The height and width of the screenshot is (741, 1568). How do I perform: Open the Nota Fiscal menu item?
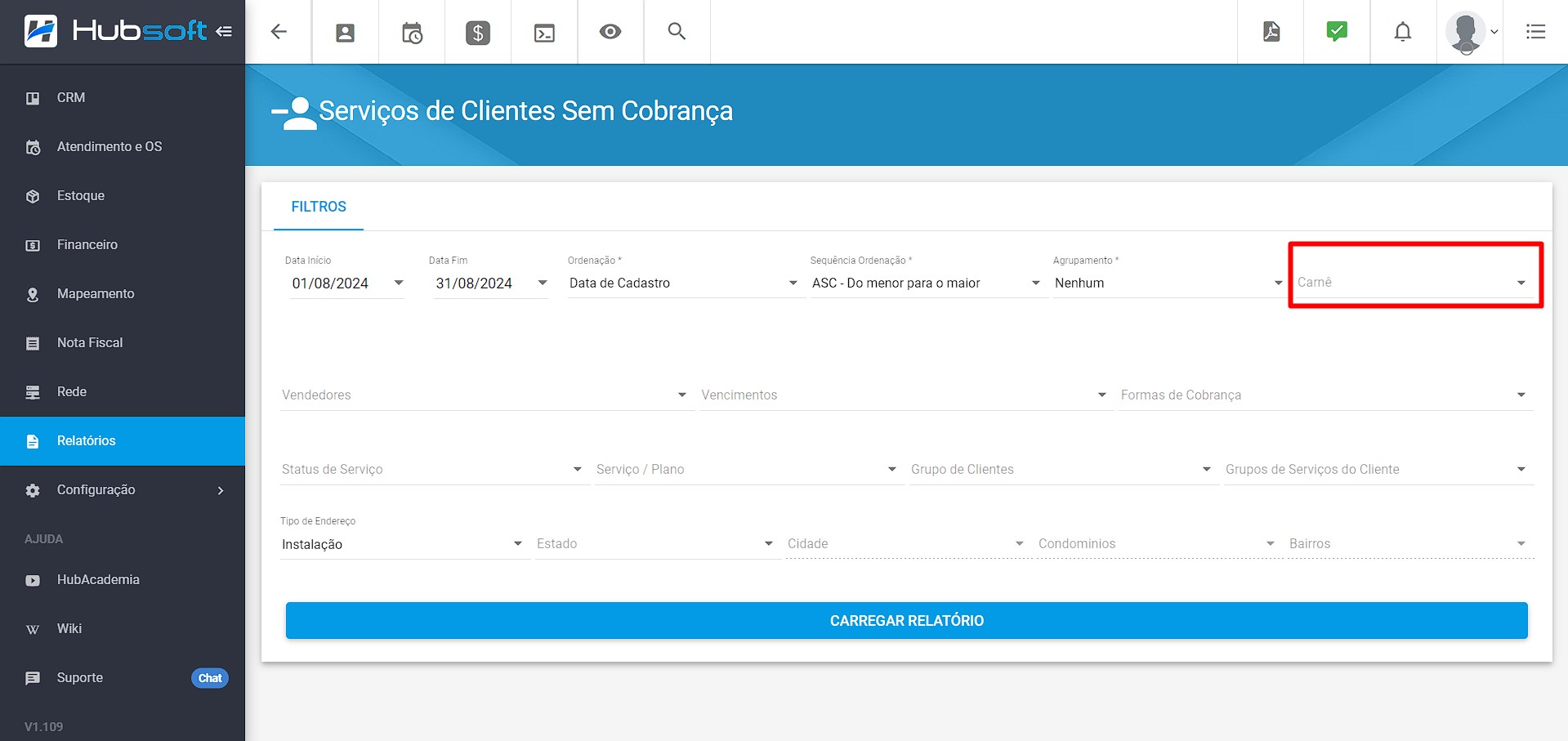(123, 343)
